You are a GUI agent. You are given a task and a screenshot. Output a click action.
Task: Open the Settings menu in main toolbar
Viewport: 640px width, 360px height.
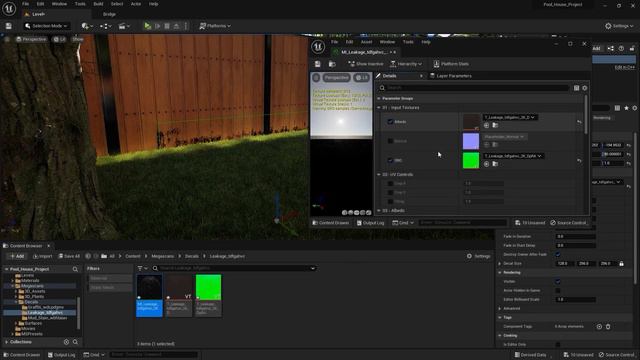619,26
